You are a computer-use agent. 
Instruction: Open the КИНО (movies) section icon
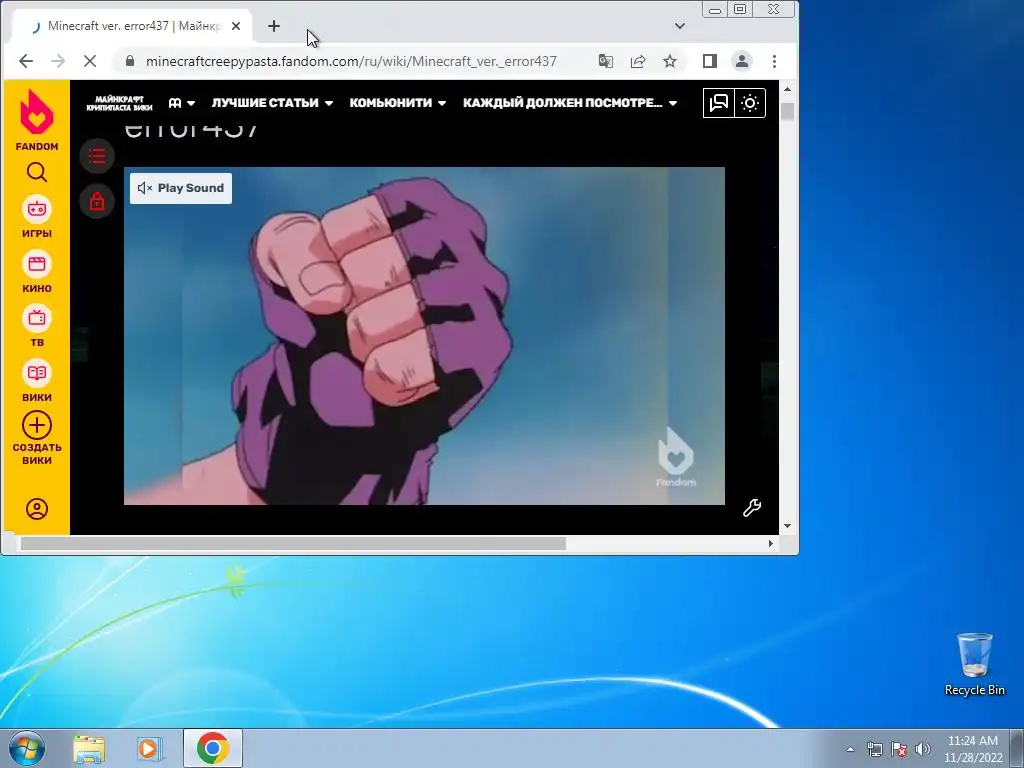tap(37, 264)
